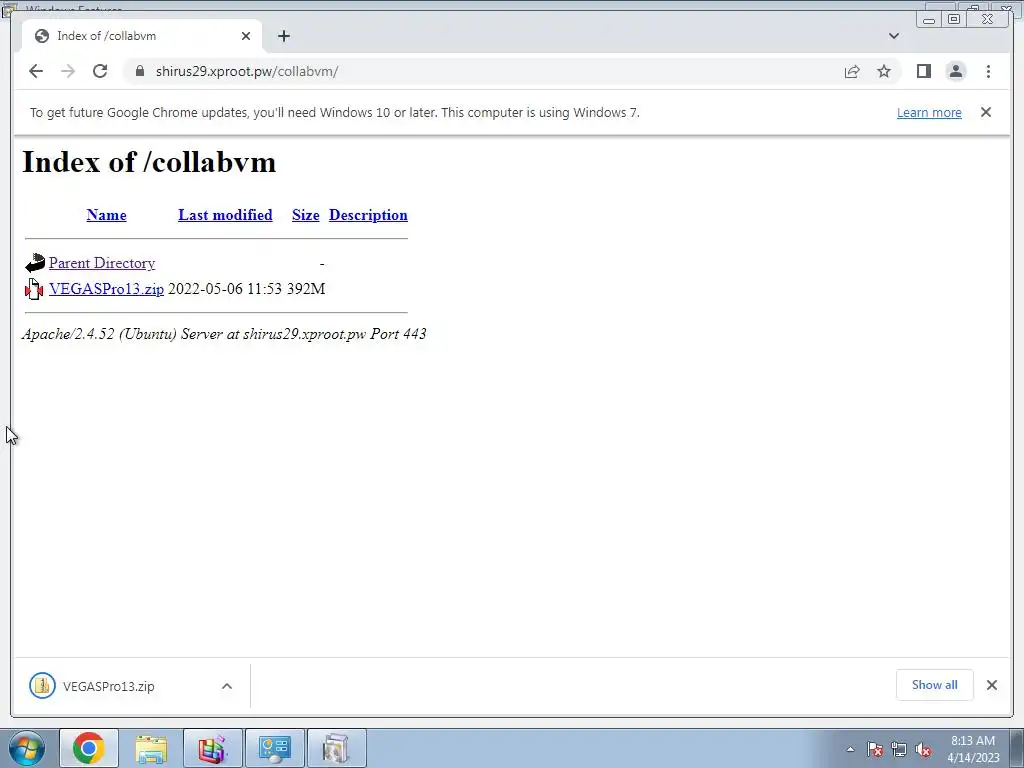
Task: Click the Index of /collabvm heading
Action: tap(149, 162)
